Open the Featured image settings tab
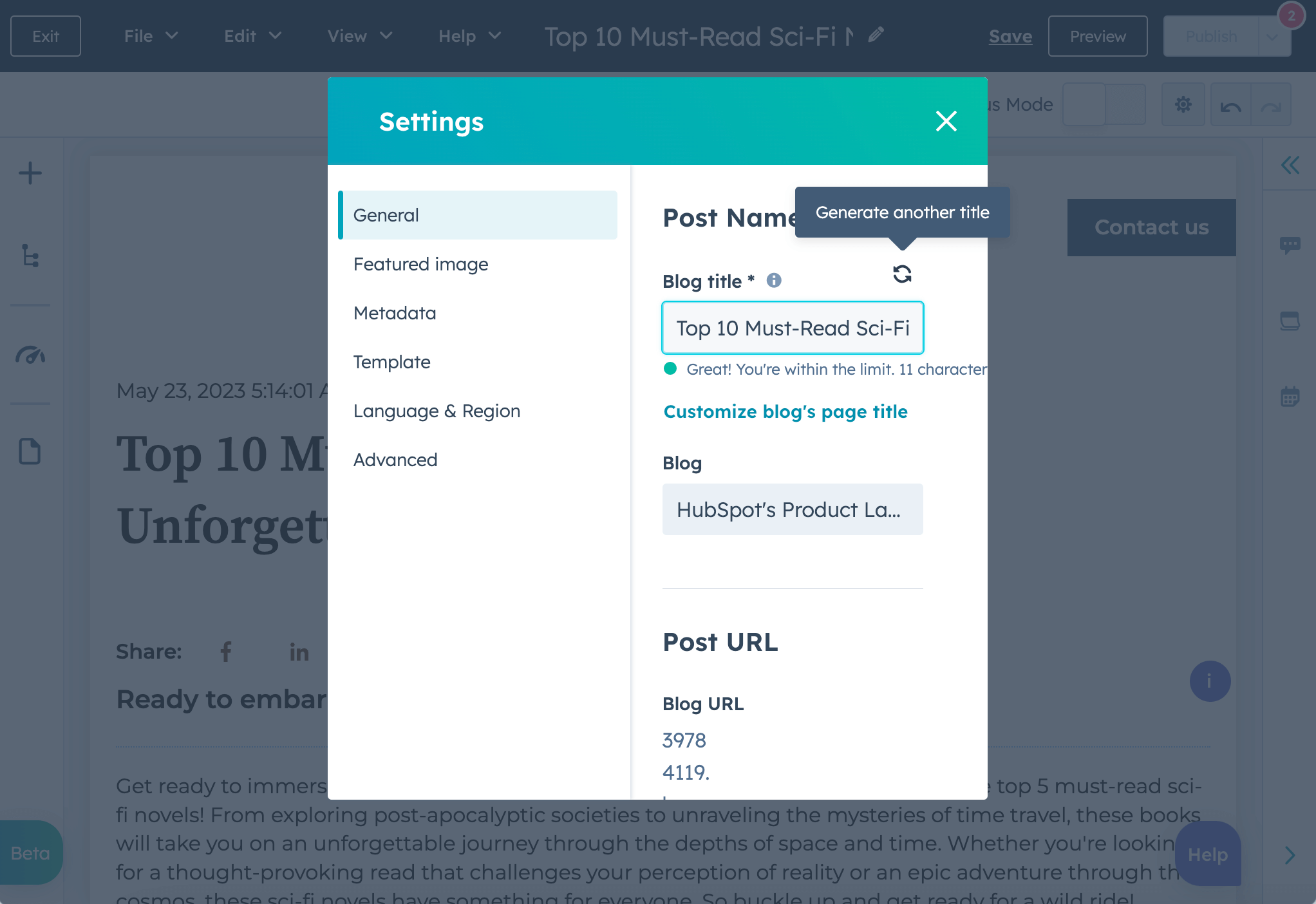 point(421,263)
